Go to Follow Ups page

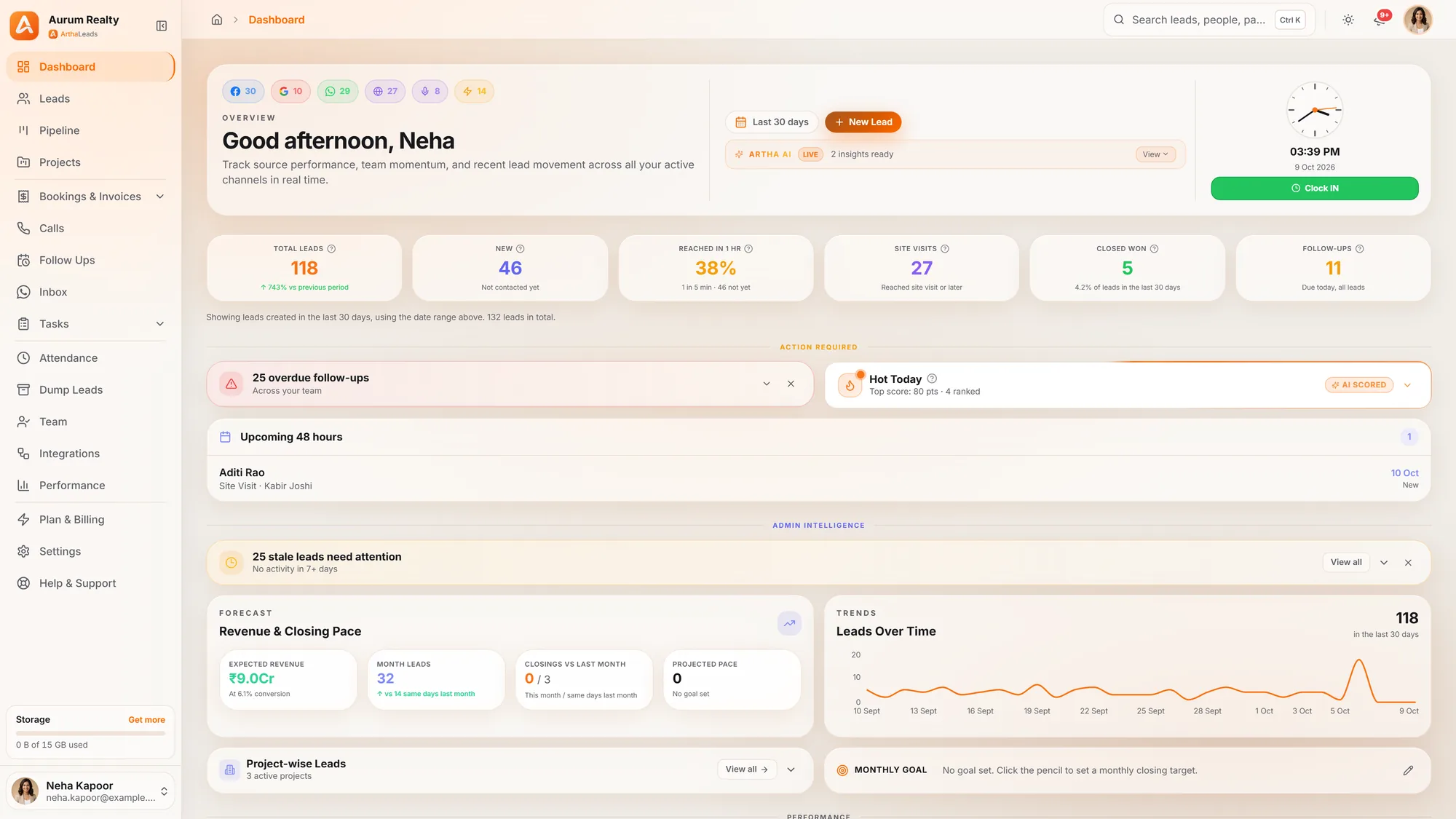tap(90, 261)
